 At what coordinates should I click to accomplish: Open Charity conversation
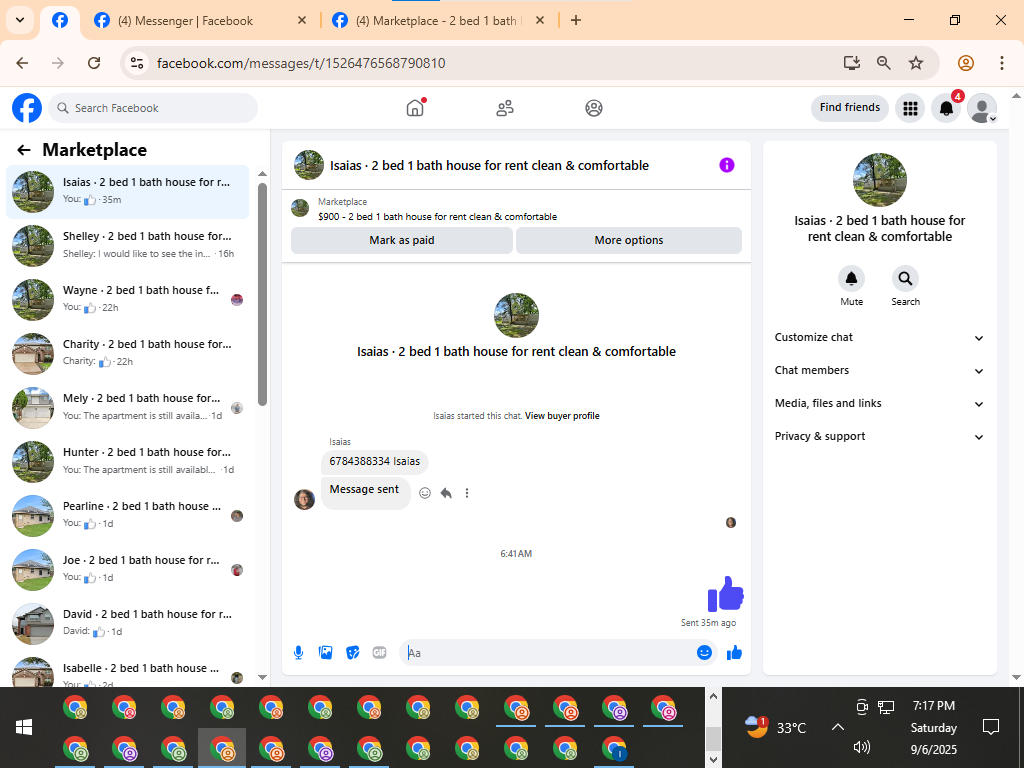coord(128,353)
